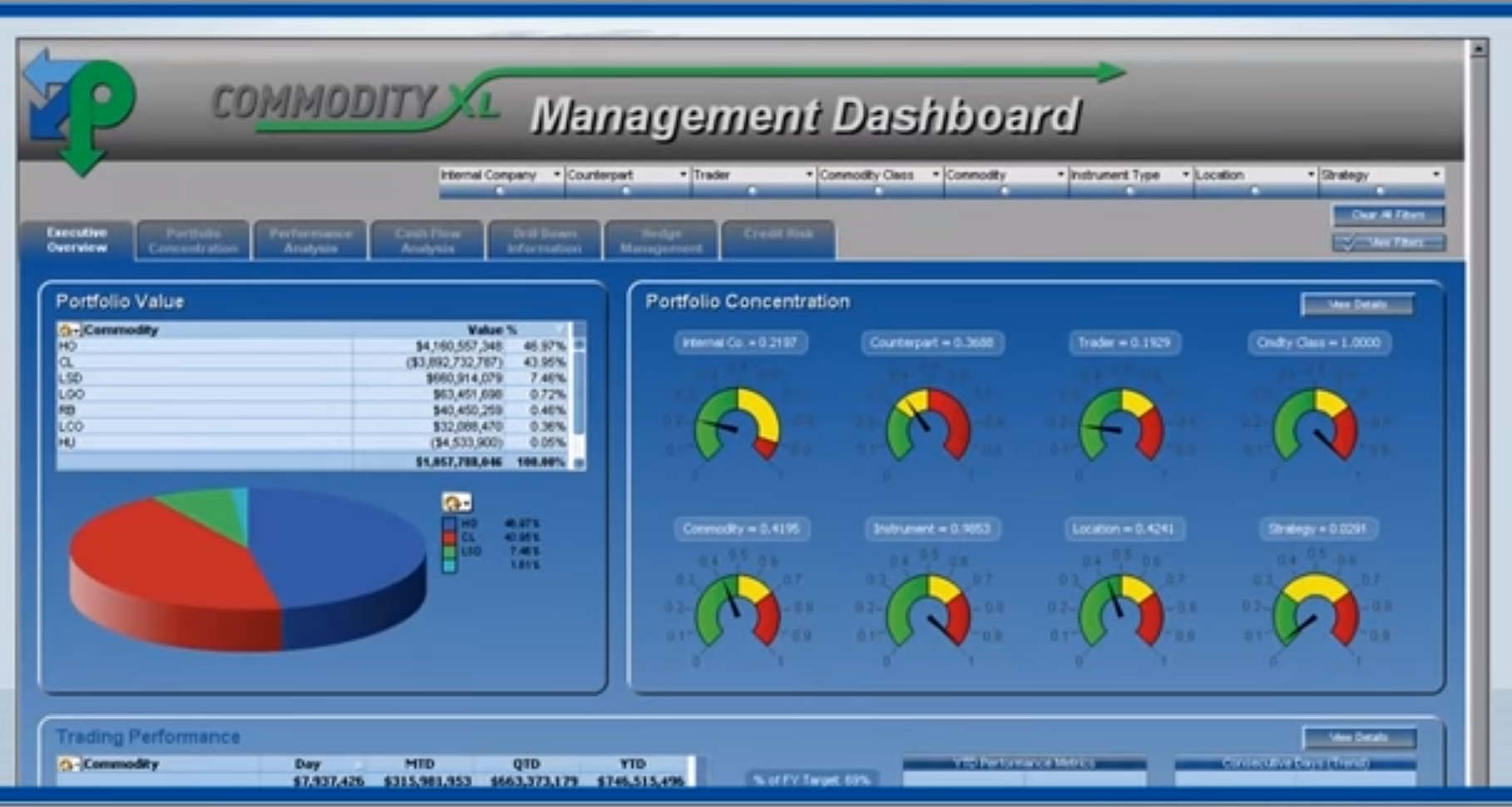The width and height of the screenshot is (1512, 807).
Task: Toggle the View Filters checkmark button
Action: (x=1388, y=242)
